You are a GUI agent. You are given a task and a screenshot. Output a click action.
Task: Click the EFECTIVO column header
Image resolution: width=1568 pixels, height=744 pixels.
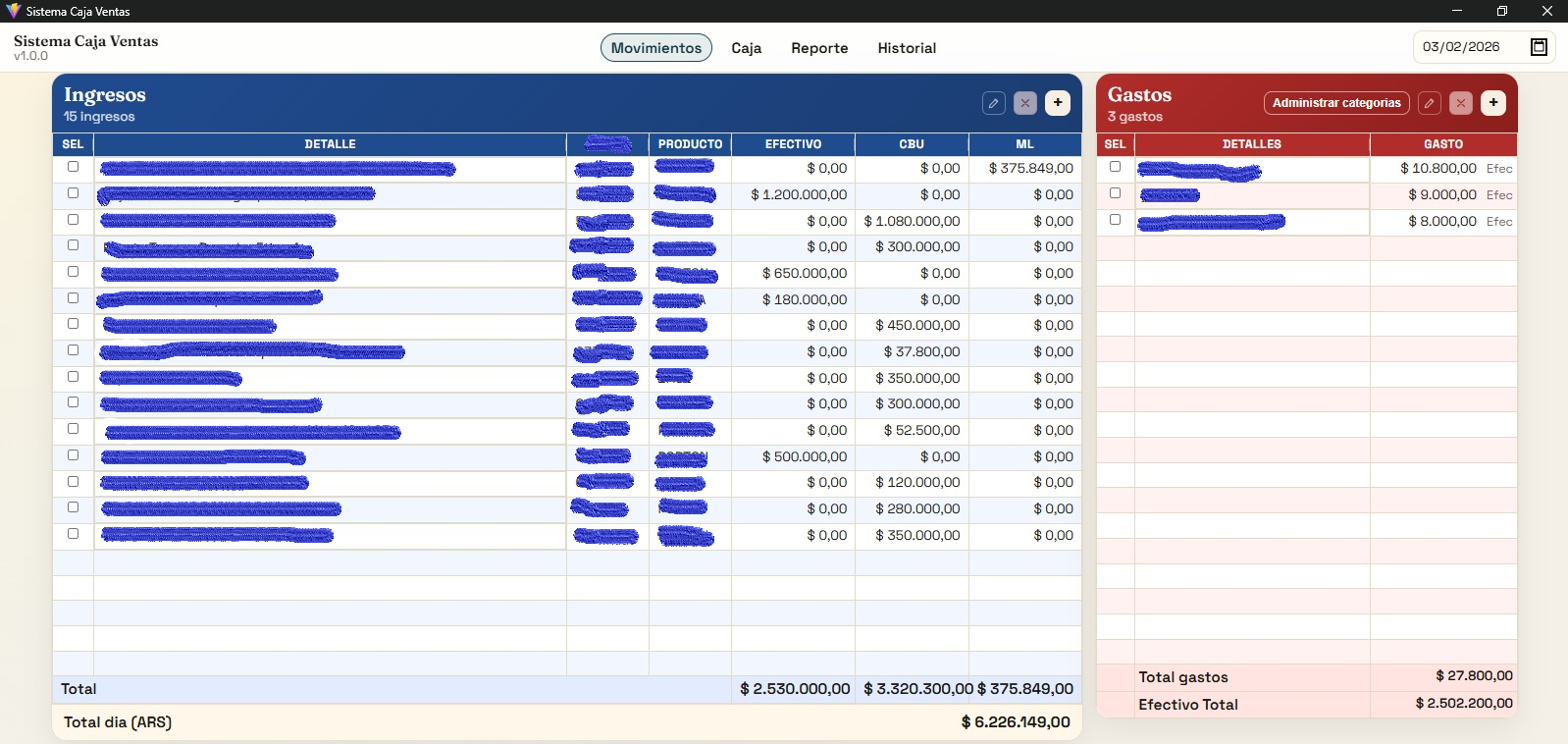[x=793, y=144]
